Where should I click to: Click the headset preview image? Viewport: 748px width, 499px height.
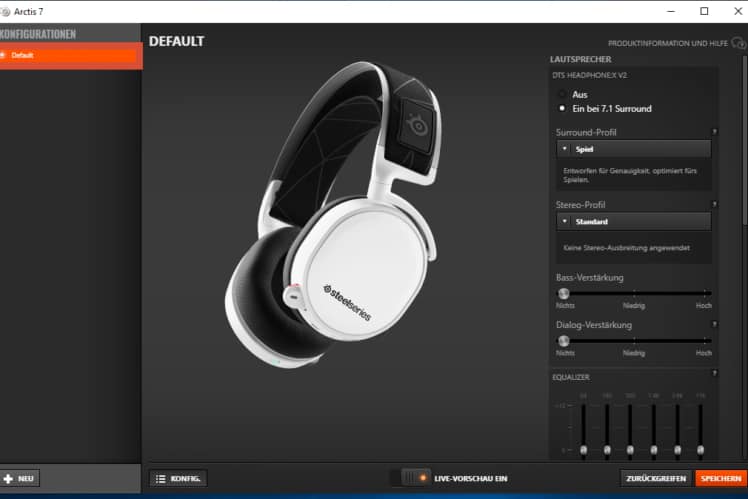click(x=333, y=215)
